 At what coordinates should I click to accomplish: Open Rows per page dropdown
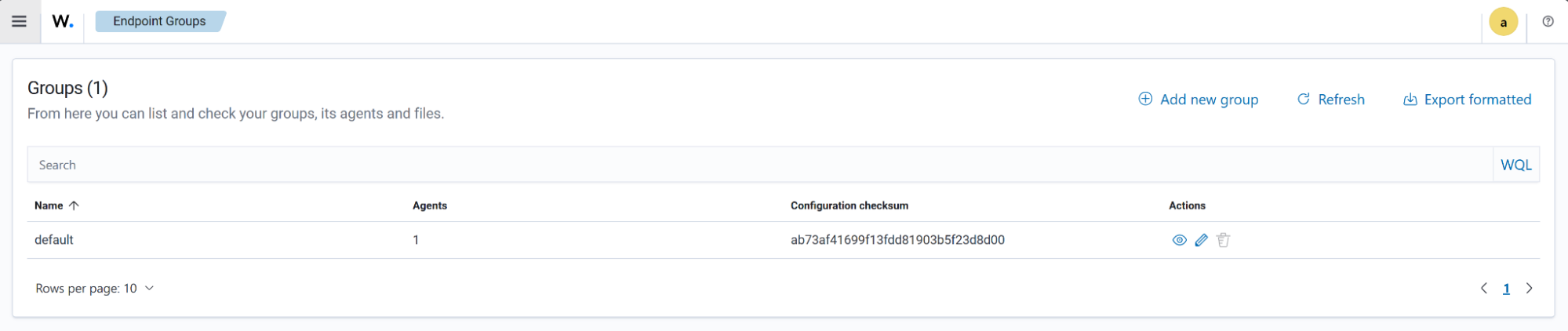coord(94,289)
